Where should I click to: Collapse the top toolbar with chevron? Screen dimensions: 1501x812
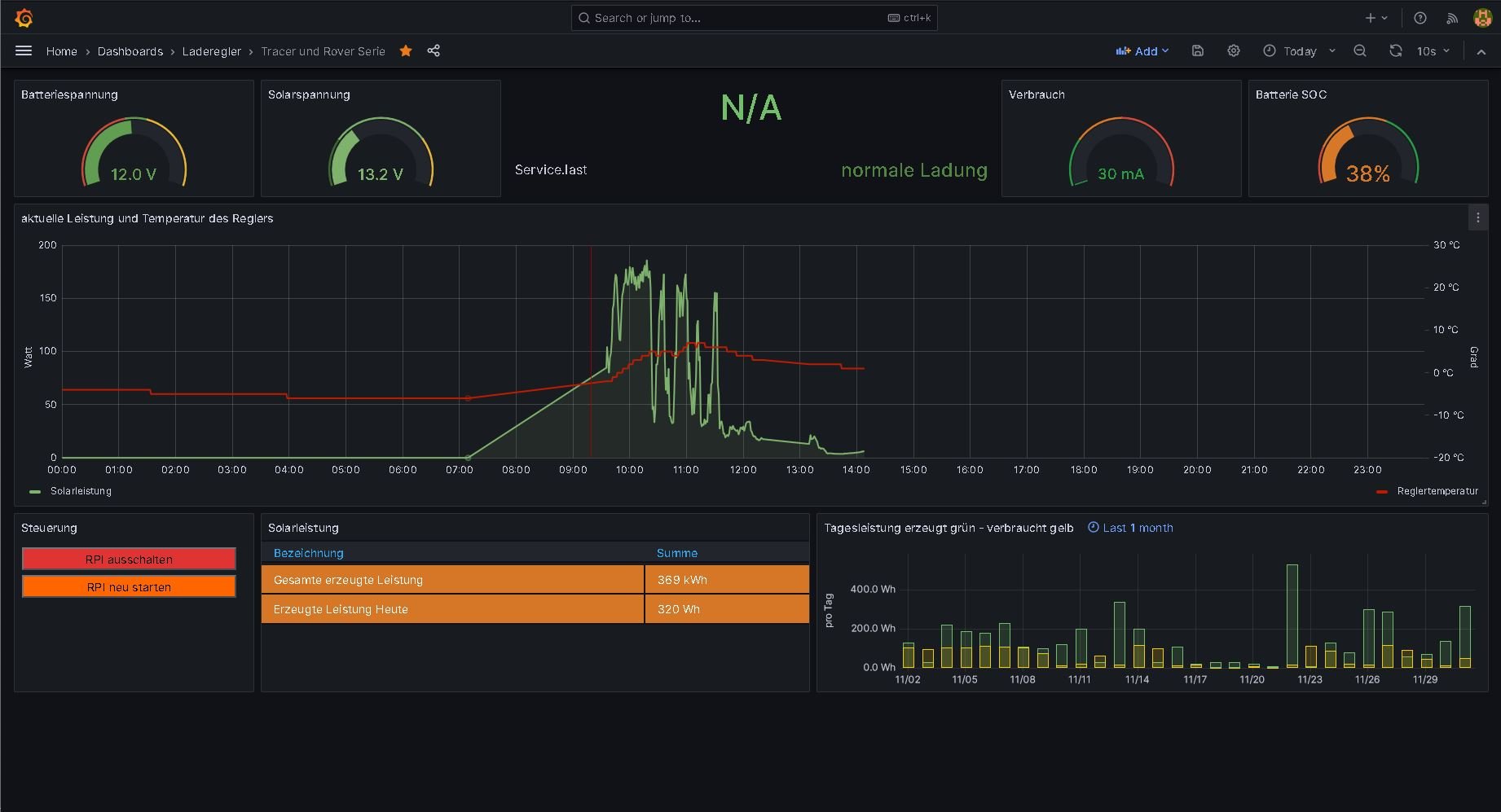(x=1481, y=51)
